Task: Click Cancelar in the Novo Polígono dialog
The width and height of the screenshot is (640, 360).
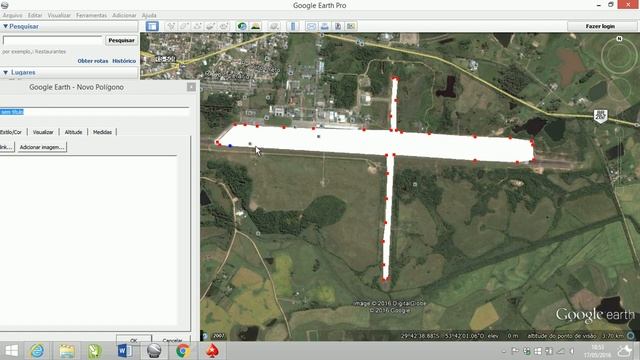Action: pyautogui.click(x=172, y=339)
